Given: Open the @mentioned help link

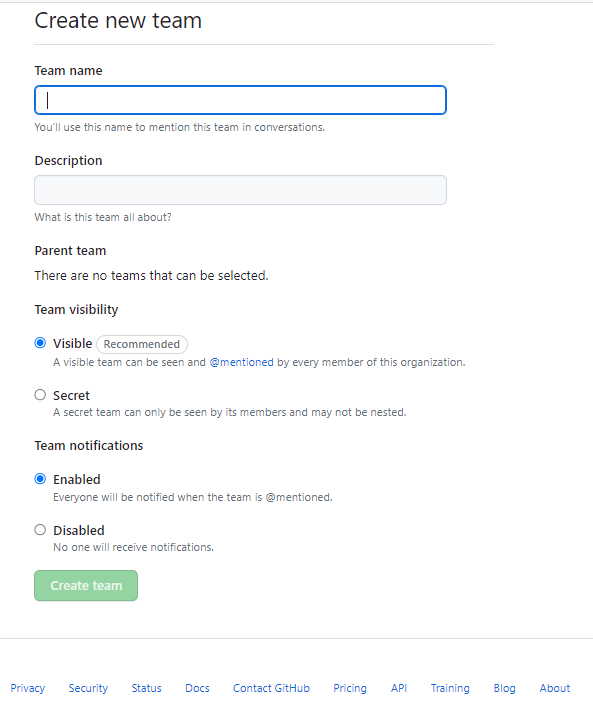Looking at the screenshot, I should pos(242,362).
